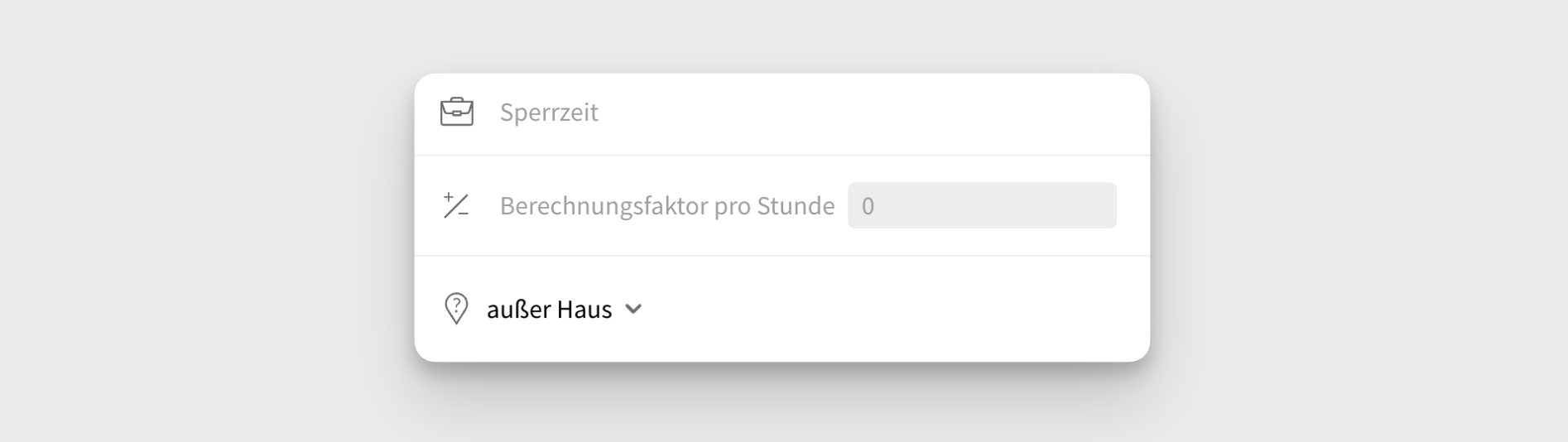Click the außer Haus location text
This screenshot has height=442, width=1568.
549,309
